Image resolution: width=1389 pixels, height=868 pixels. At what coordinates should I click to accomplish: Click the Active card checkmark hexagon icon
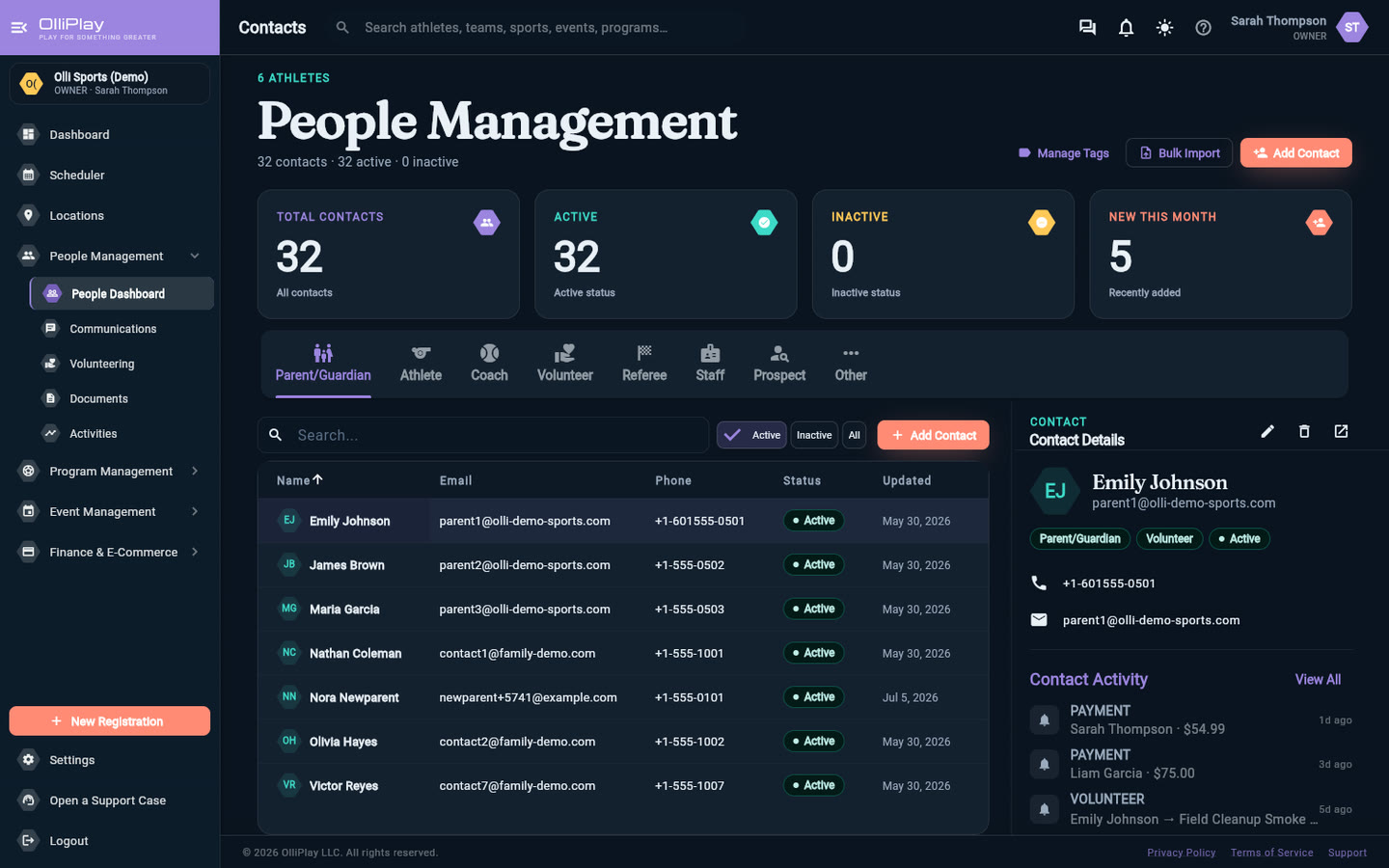pos(764,223)
